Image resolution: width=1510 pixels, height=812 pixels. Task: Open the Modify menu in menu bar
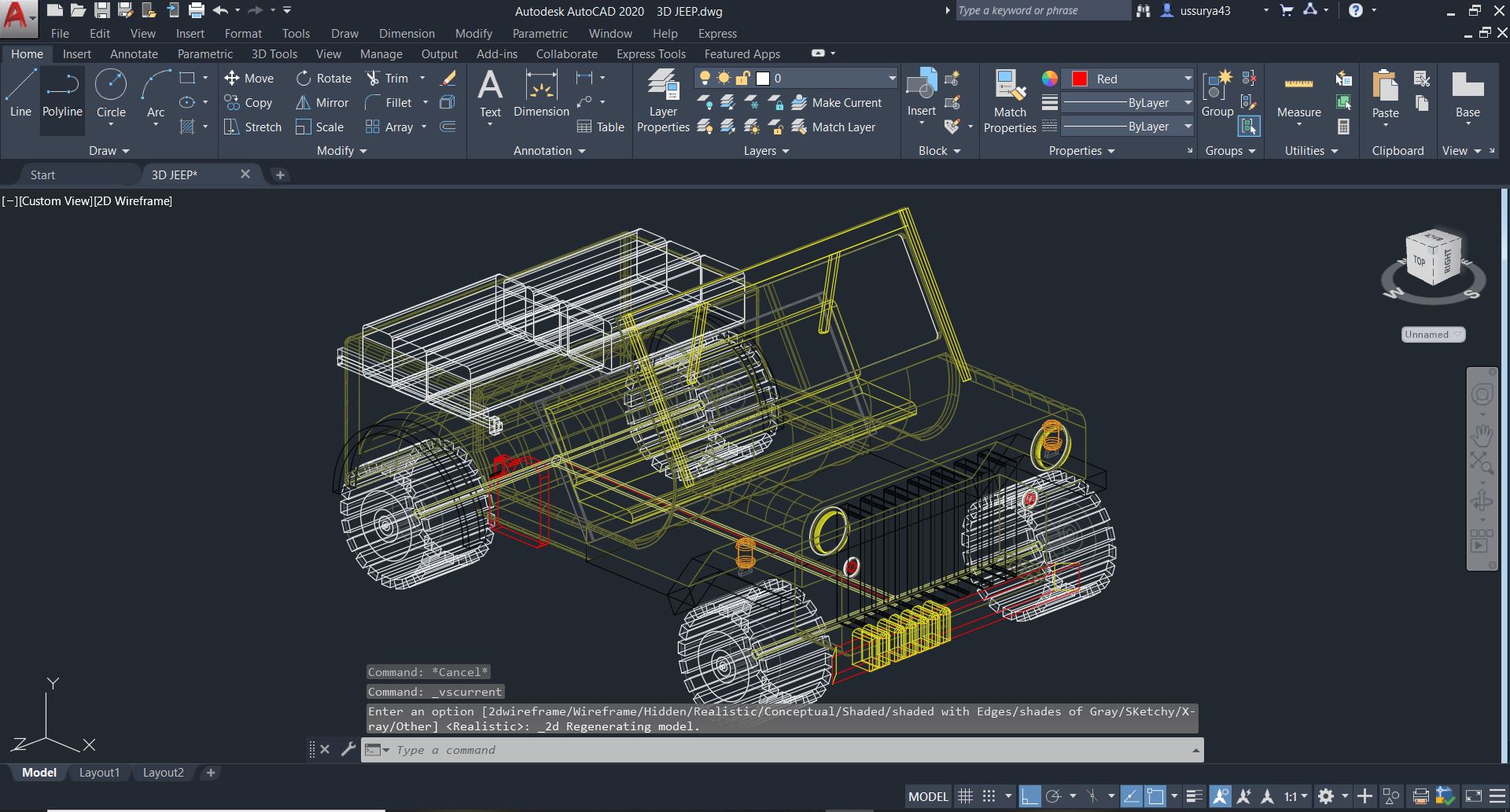[473, 33]
